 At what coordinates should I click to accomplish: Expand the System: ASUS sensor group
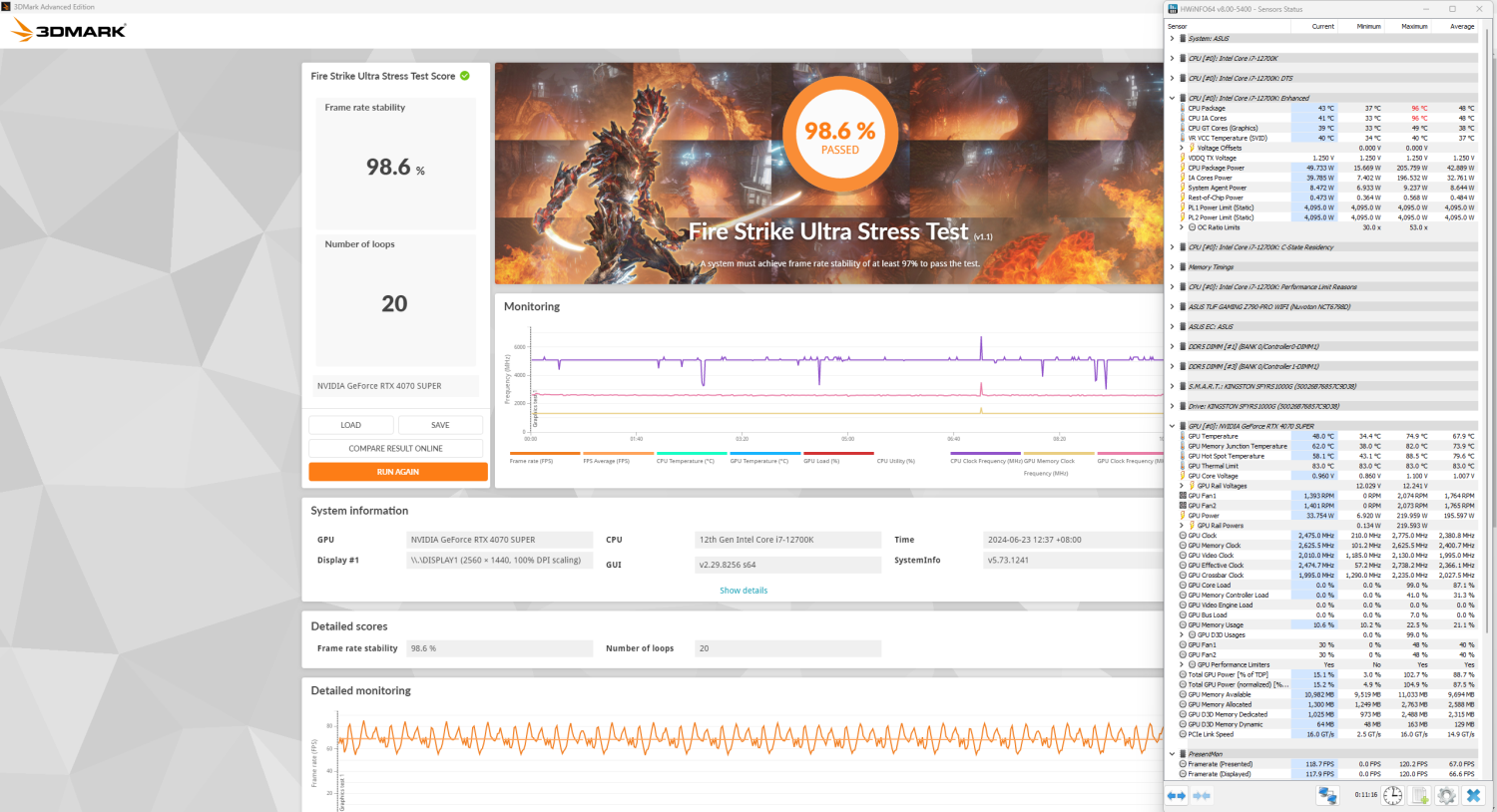coord(1172,39)
